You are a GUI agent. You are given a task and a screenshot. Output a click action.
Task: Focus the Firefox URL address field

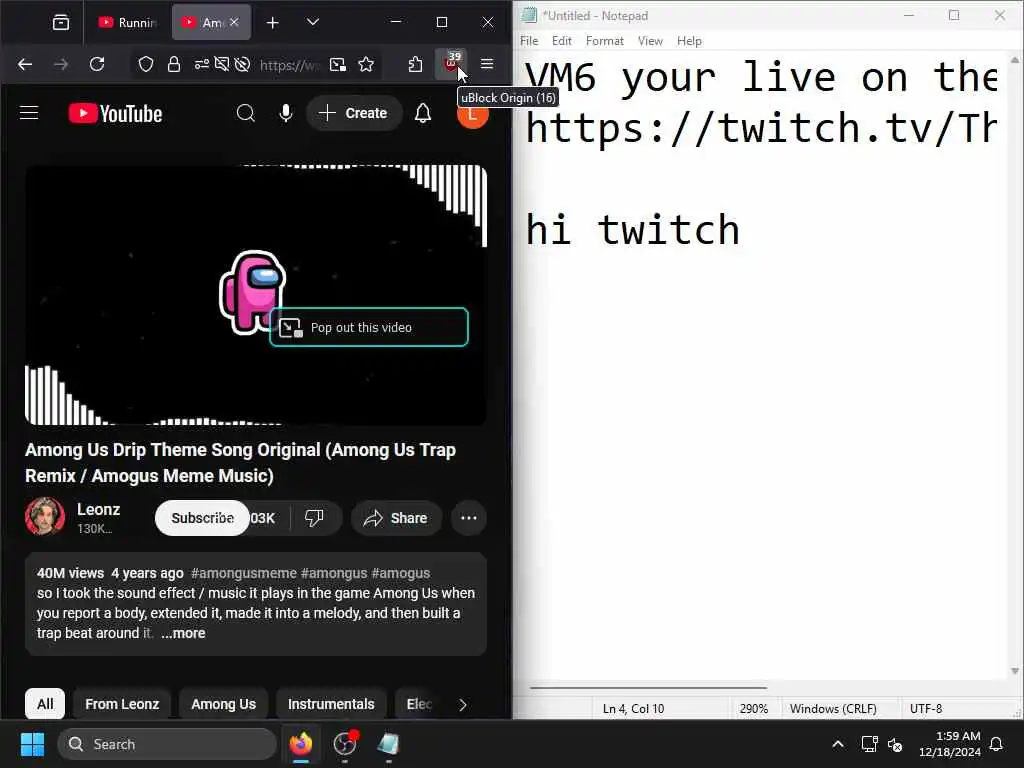[x=289, y=65]
